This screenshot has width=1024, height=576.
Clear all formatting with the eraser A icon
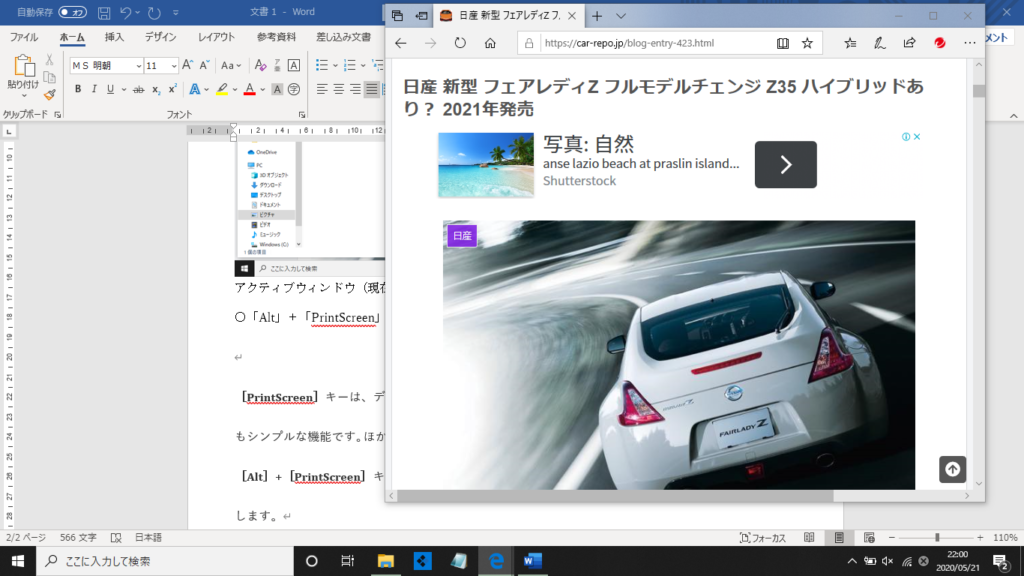click(x=260, y=65)
